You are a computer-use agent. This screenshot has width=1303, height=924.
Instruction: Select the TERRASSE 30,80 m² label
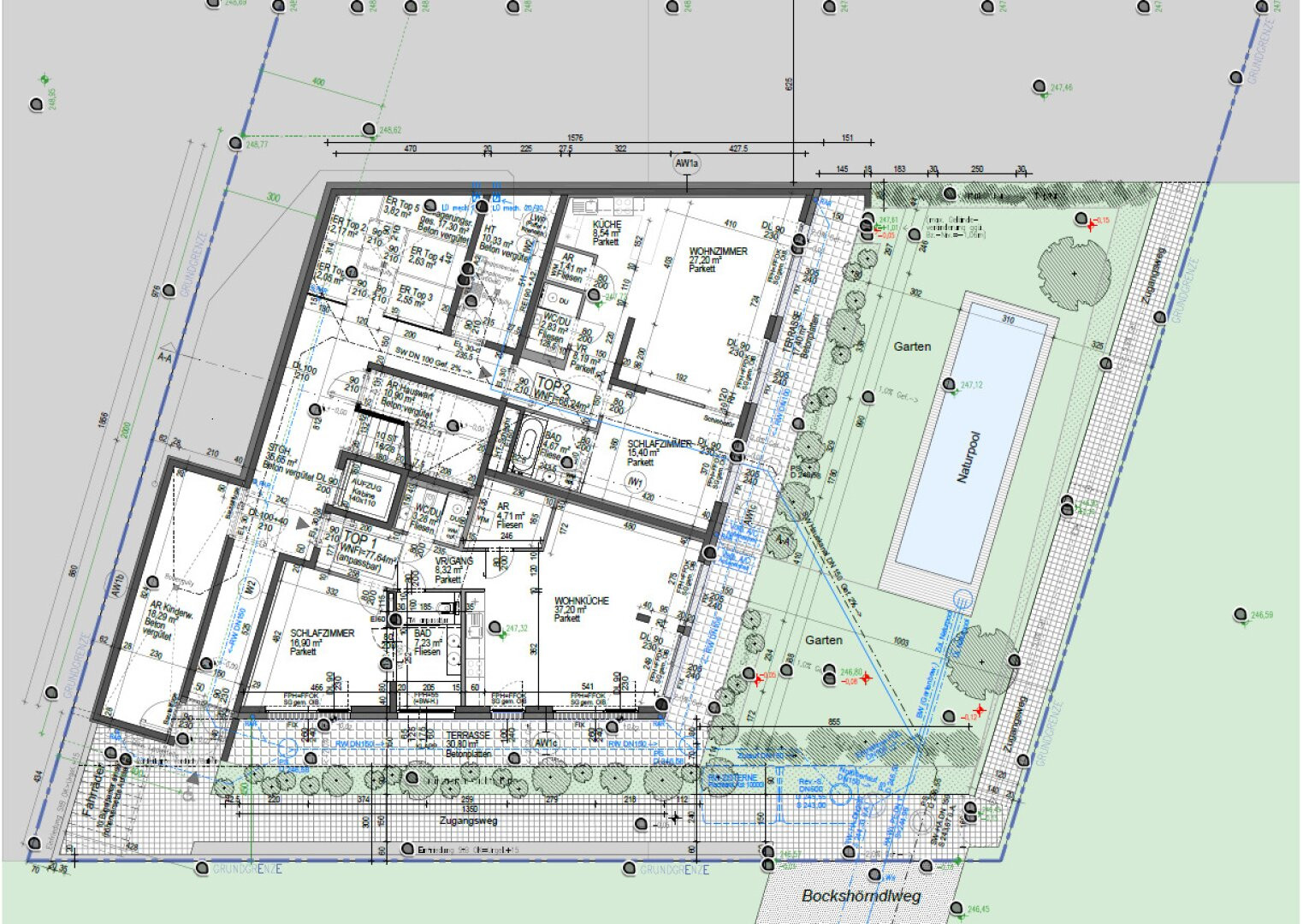468,744
